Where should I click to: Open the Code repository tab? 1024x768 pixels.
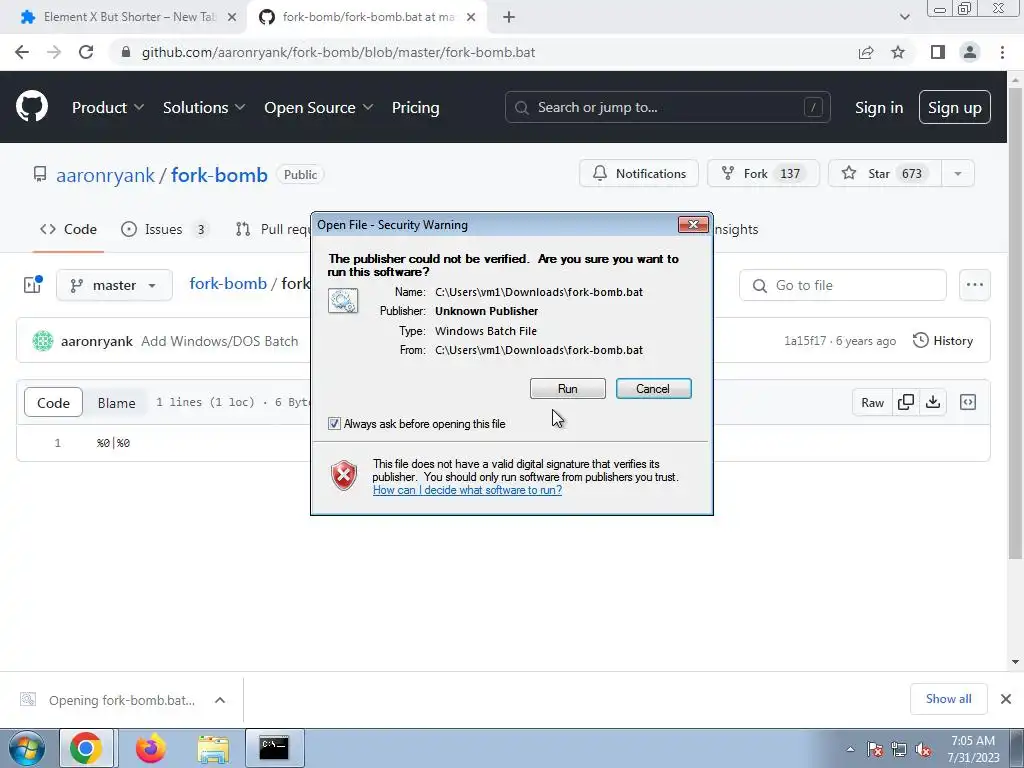pyautogui.click(x=68, y=229)
